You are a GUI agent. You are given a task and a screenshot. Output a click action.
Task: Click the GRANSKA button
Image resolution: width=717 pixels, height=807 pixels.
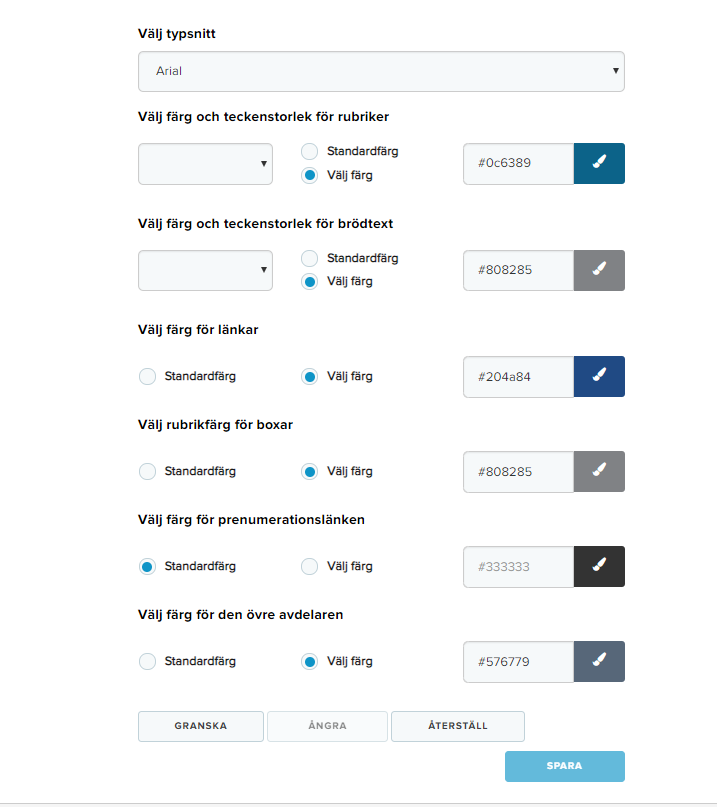click(201, 726)
